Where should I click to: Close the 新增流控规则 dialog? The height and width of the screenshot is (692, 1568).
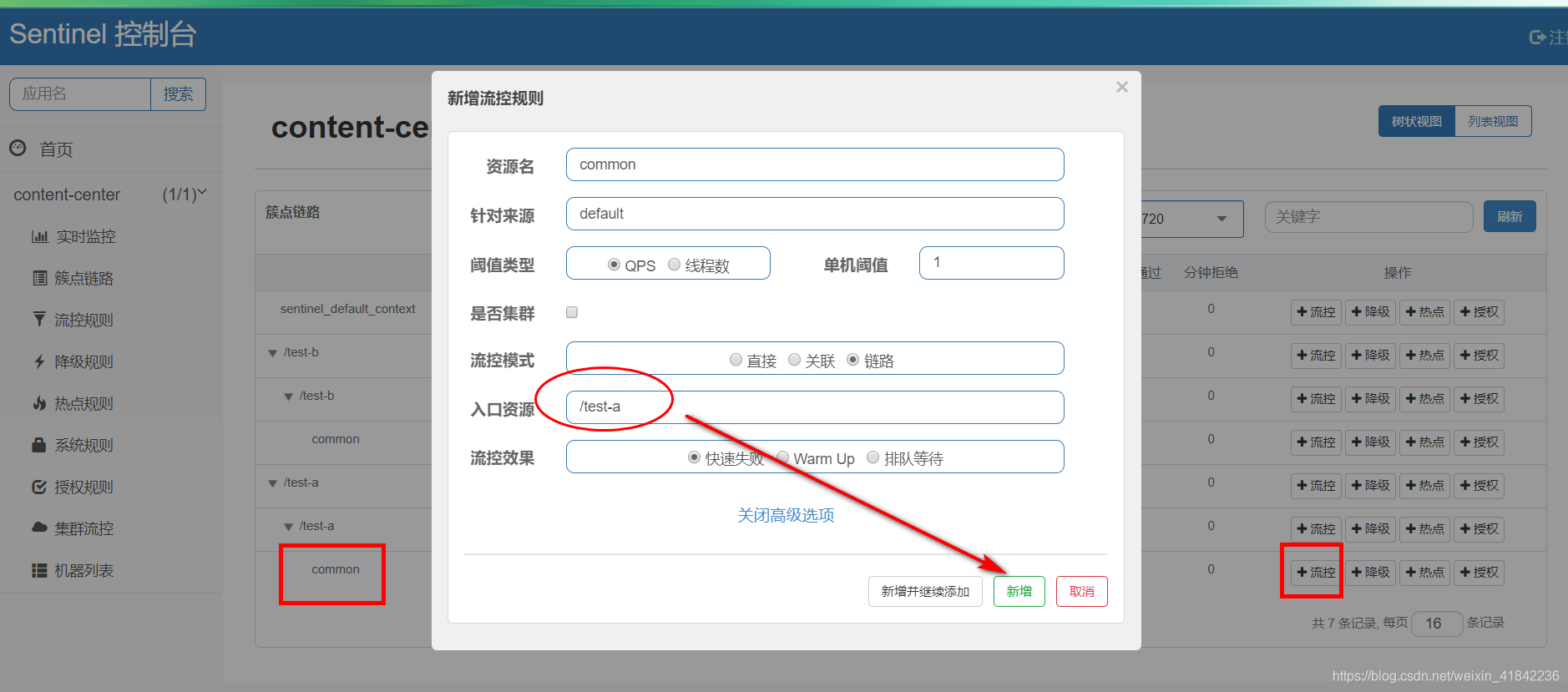[x=1122, y=87]
